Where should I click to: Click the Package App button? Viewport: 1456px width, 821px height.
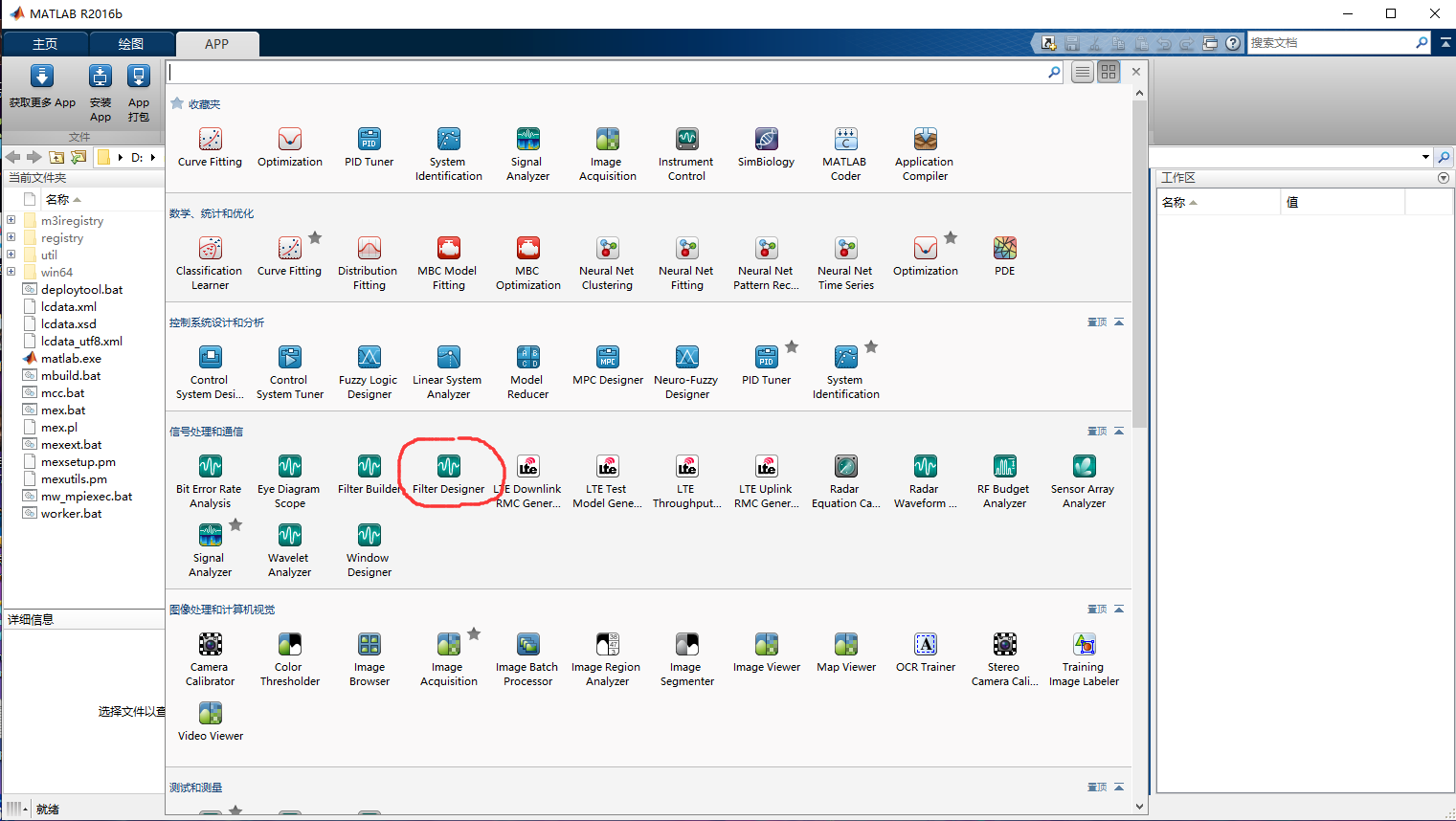(x=139, y=94)
